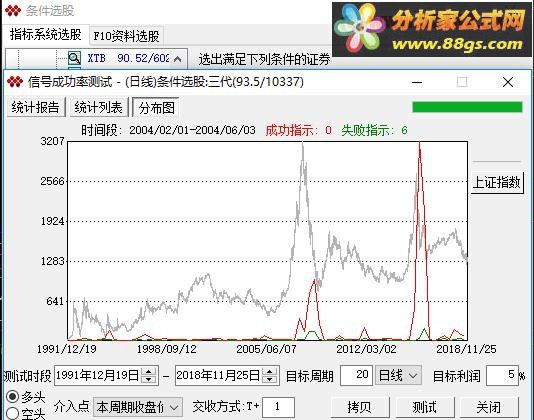The height and width of the screenshot is (420, 534).
Task: Click the 条件选股 window logo icon
Action: click(13, 11)
